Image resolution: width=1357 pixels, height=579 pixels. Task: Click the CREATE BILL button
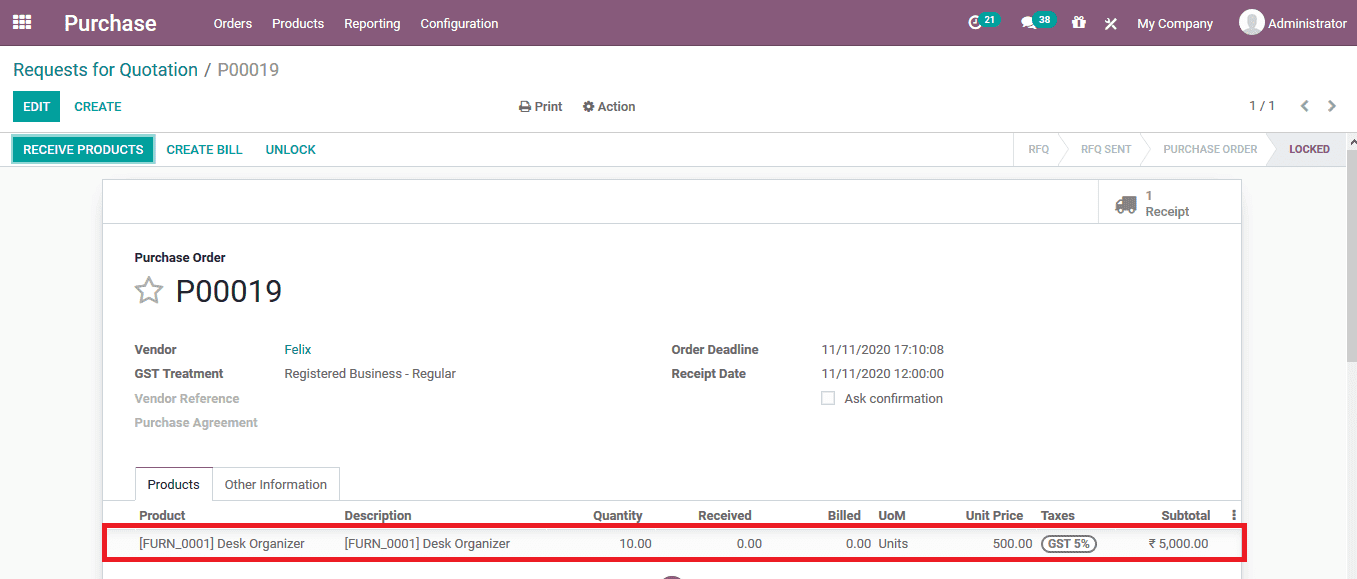204,149
